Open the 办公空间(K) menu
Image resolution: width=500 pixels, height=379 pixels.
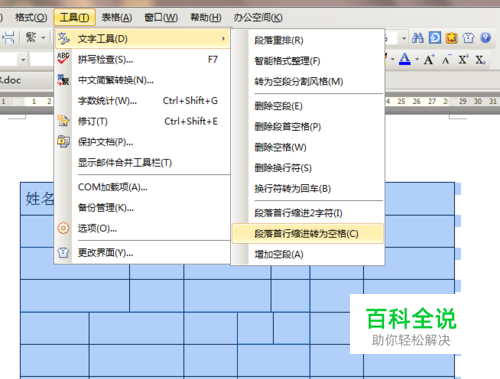258,17
